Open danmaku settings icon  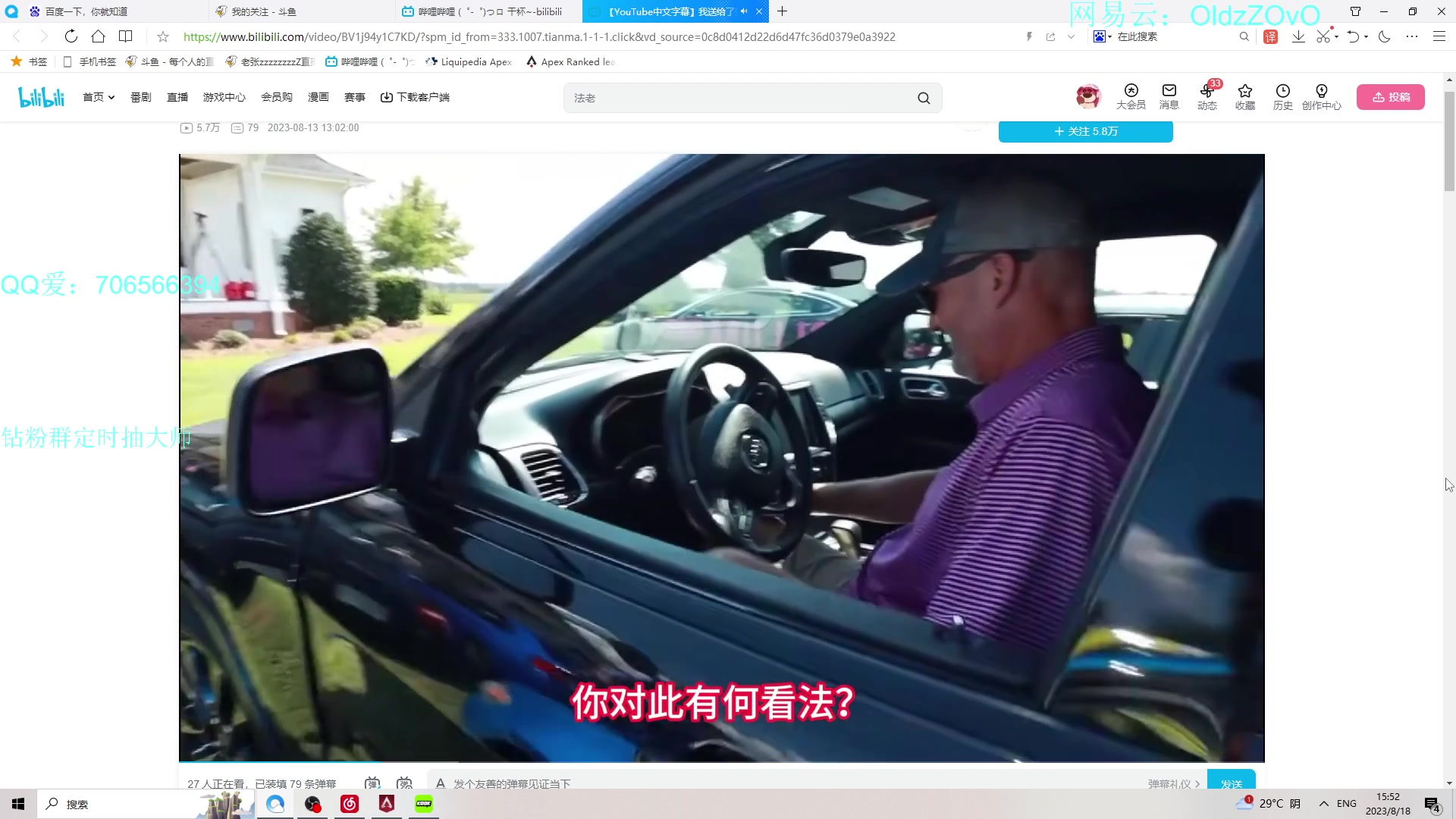[x=405, y=783]
